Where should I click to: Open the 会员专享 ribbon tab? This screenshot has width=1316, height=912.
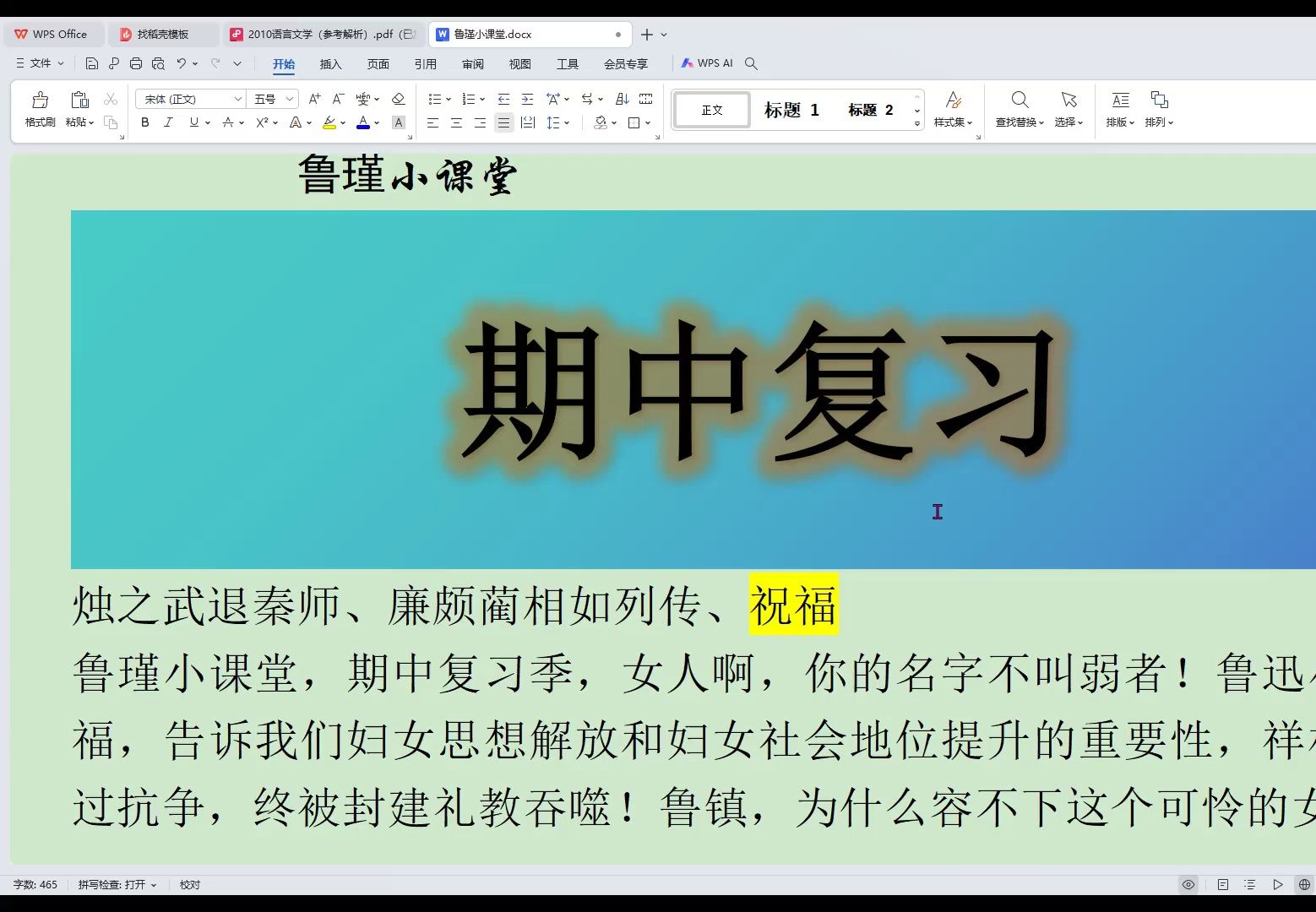(x=626, y=64)
